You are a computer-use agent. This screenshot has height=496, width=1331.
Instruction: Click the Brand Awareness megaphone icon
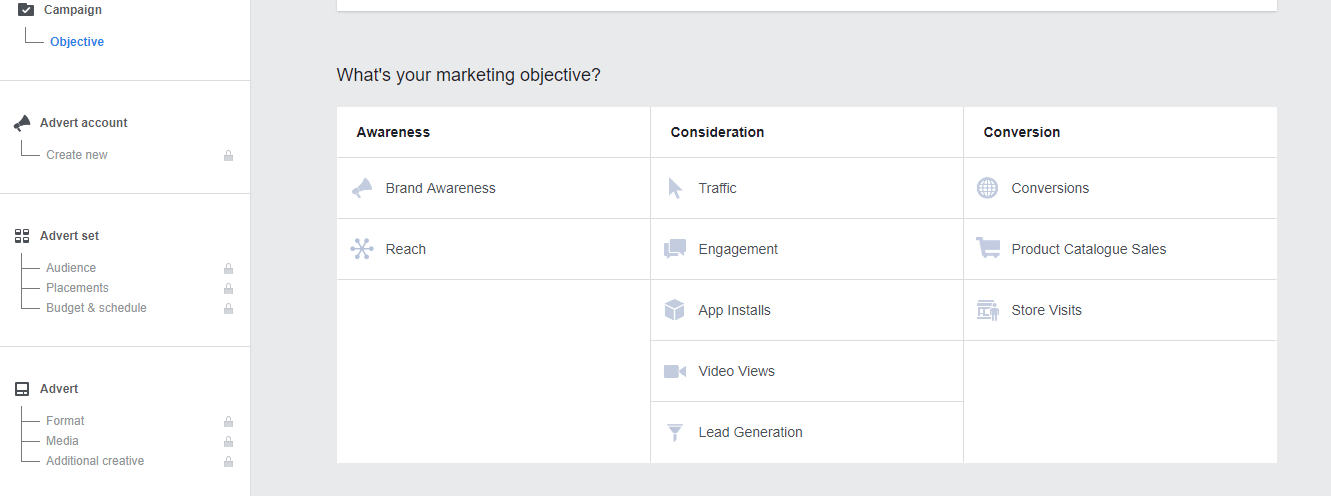pos(362,188)
